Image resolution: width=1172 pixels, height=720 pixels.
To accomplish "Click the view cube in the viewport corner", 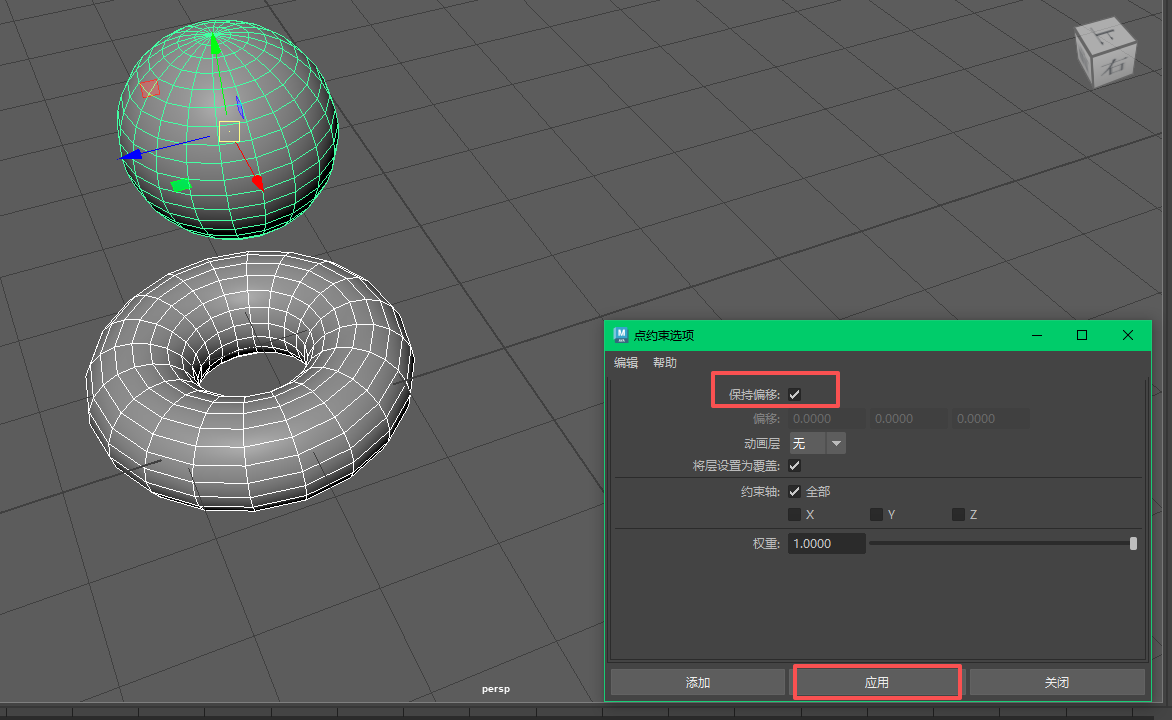I will click(x=1105, y=52).
